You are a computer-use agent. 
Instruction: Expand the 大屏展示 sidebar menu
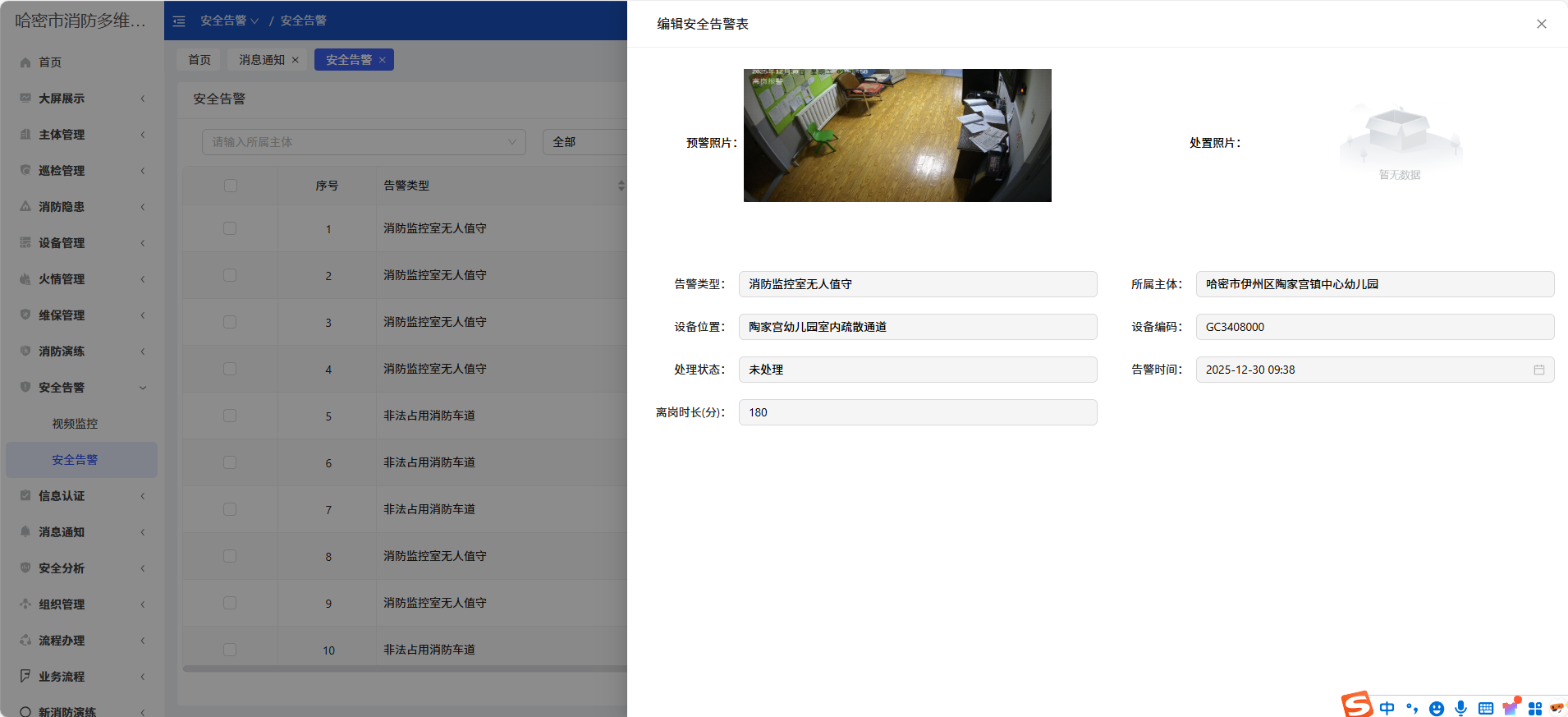[82, 99]
